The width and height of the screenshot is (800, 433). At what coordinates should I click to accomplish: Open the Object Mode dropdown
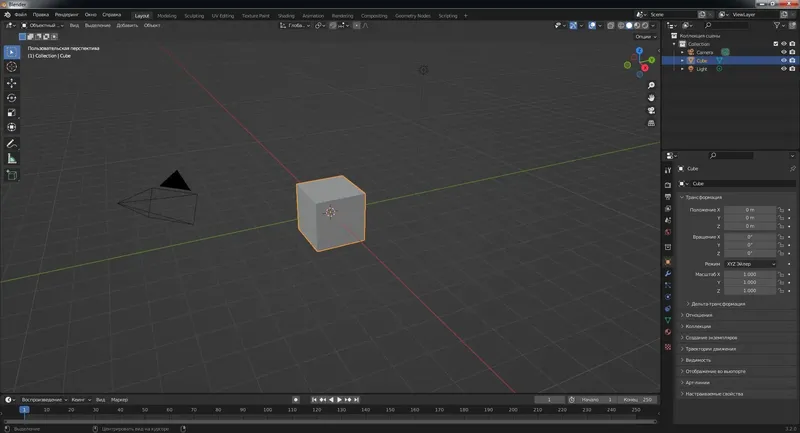coord(43,25)
